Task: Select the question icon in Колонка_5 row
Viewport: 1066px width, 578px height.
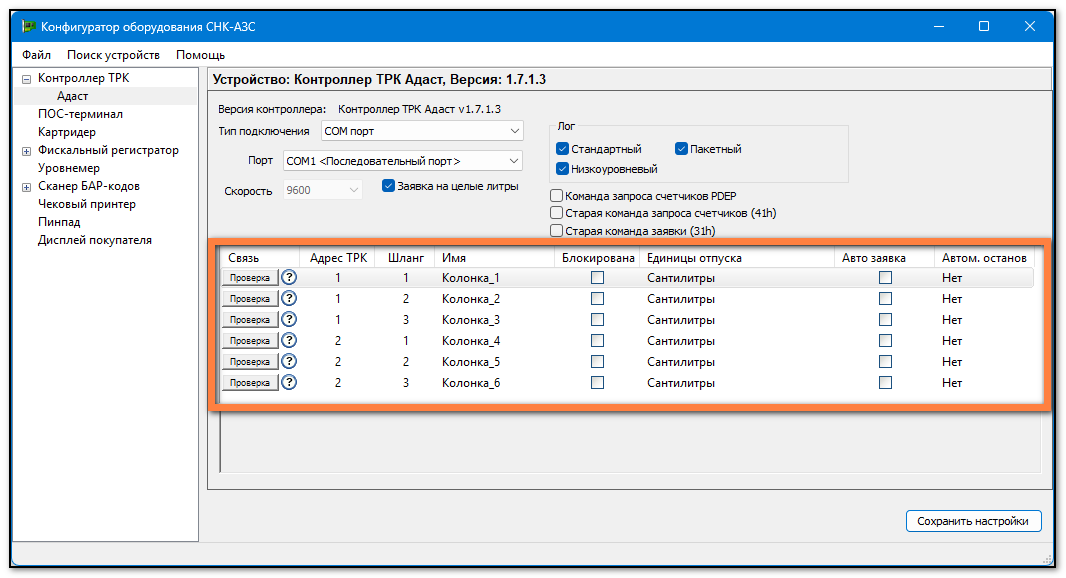Action: [289, 362]
